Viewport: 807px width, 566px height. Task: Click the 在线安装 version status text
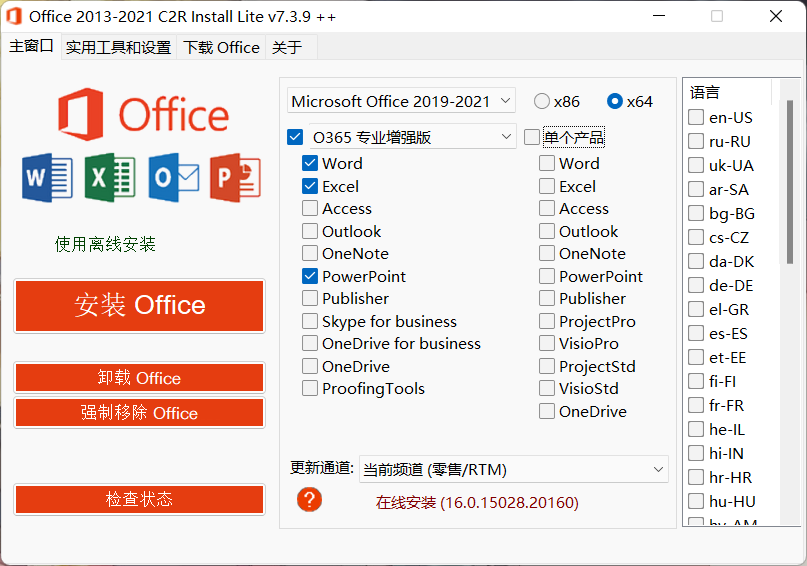tap(477, 502)
